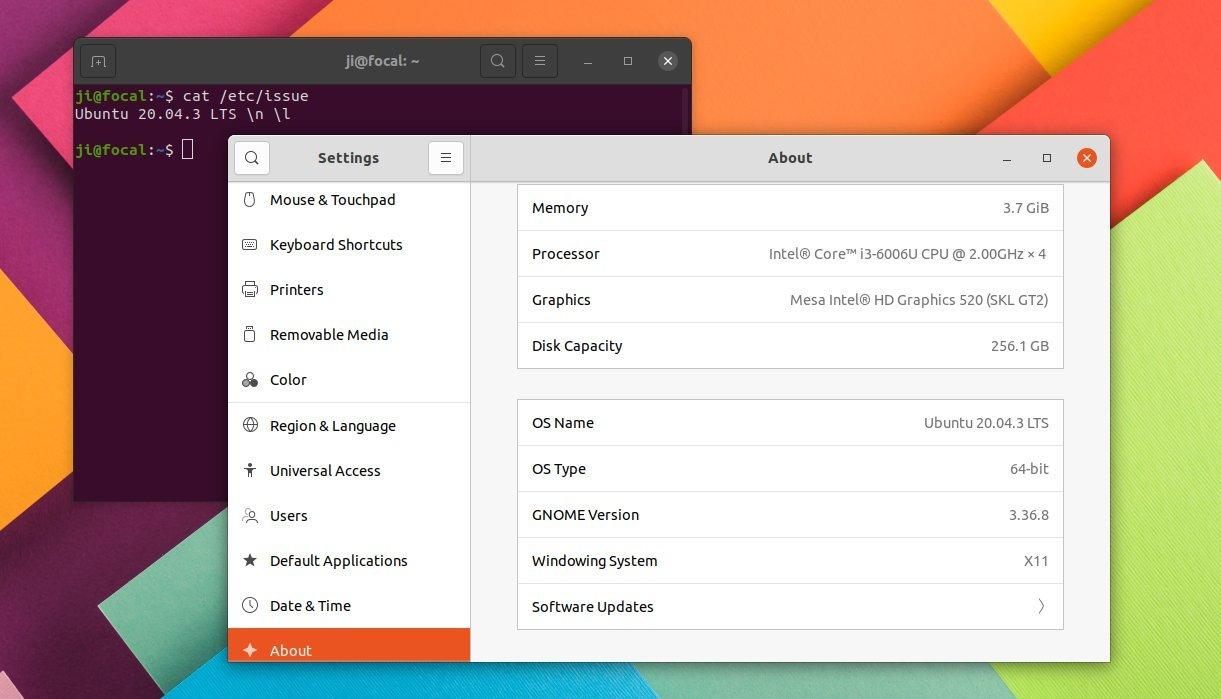
Task: Open a new tab in the terminal window
Action: [98, 61]
